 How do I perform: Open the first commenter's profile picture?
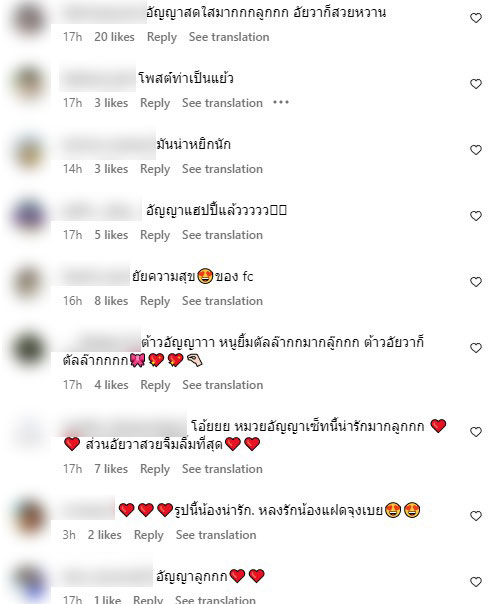pyautogui.click(x=29, y=18)
